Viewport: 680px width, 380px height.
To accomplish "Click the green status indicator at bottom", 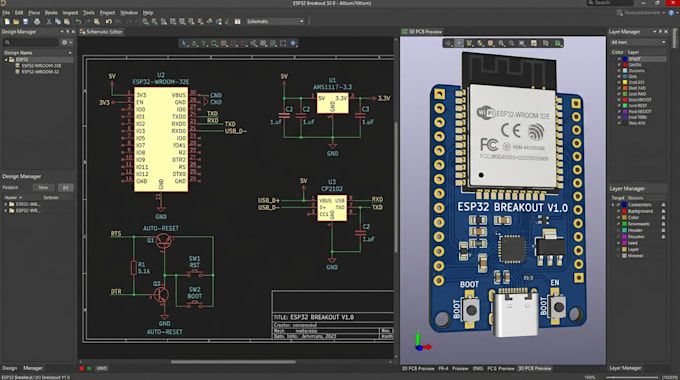I will click(89, 368).
